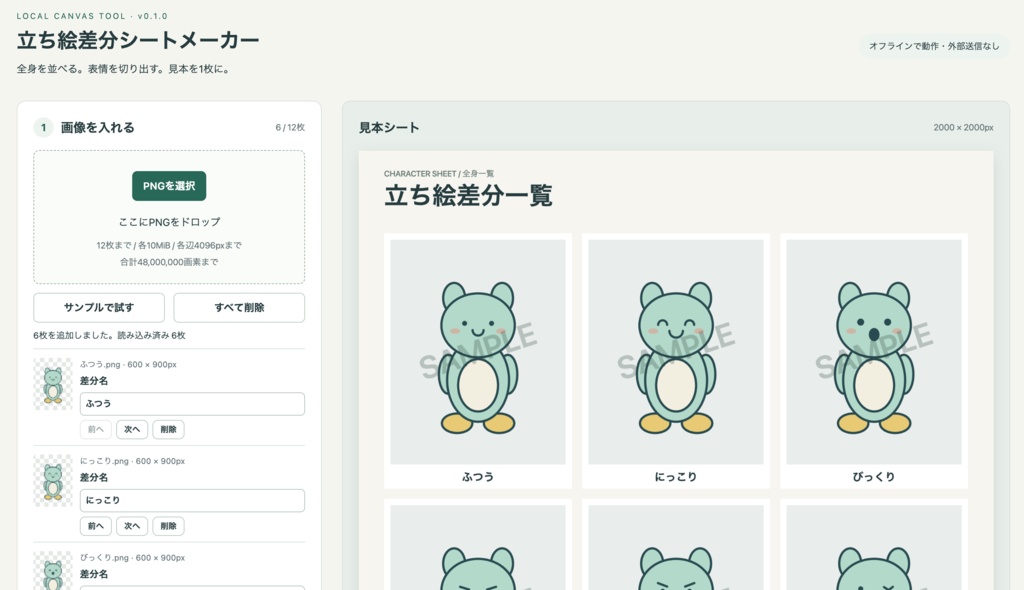Click 前へ for にっこり.png

95,526
